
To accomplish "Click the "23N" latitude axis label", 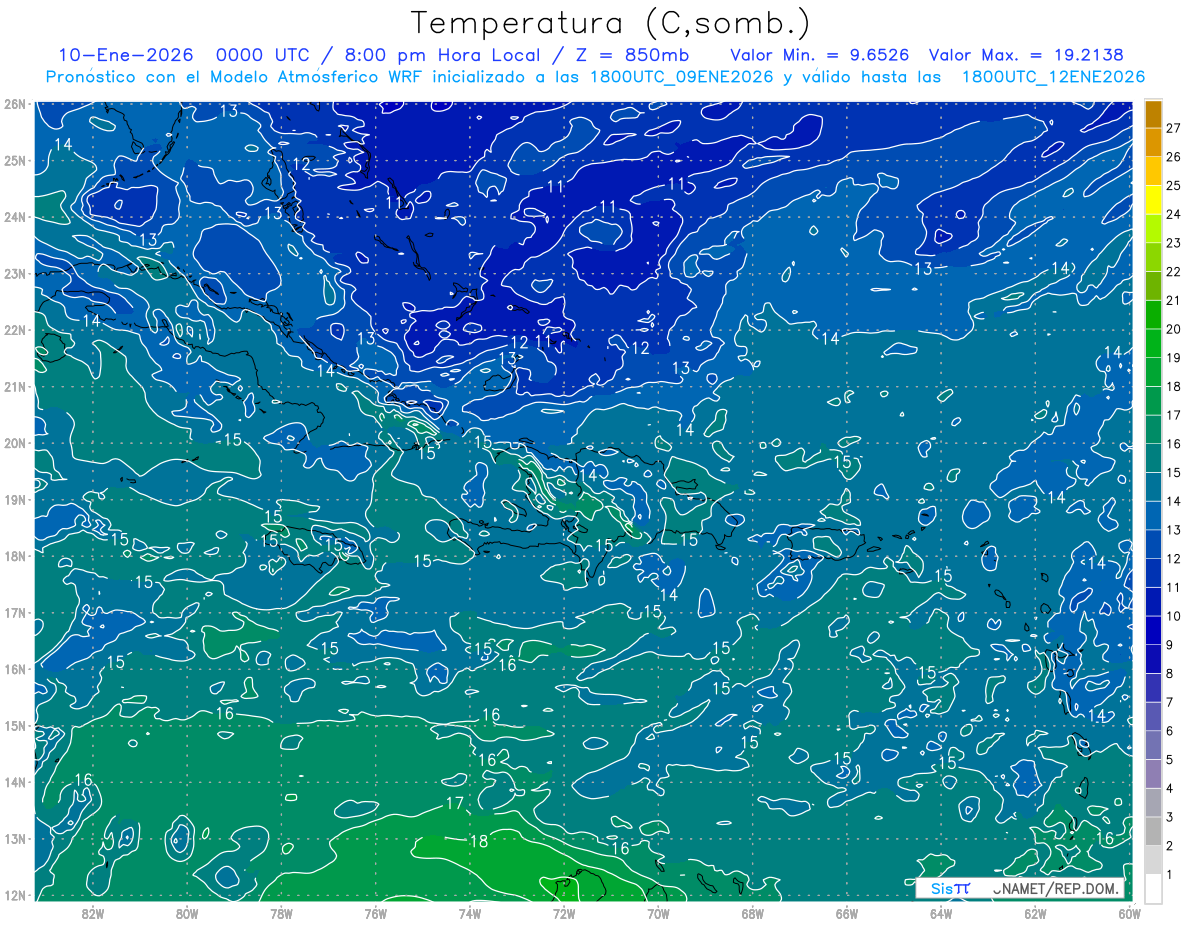I will [14, 273].
